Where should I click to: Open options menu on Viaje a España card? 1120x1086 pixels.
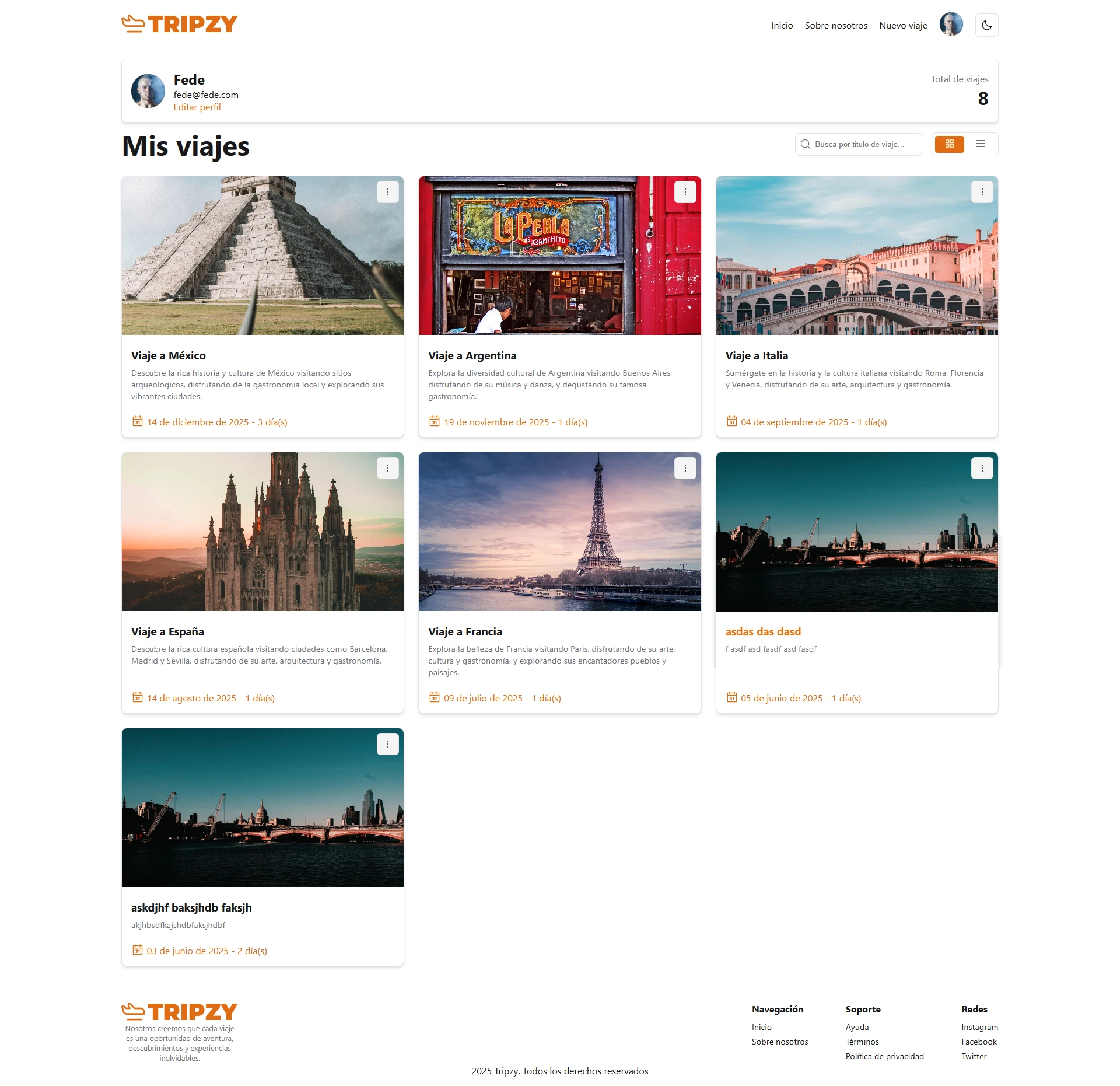tap(388, 467)
